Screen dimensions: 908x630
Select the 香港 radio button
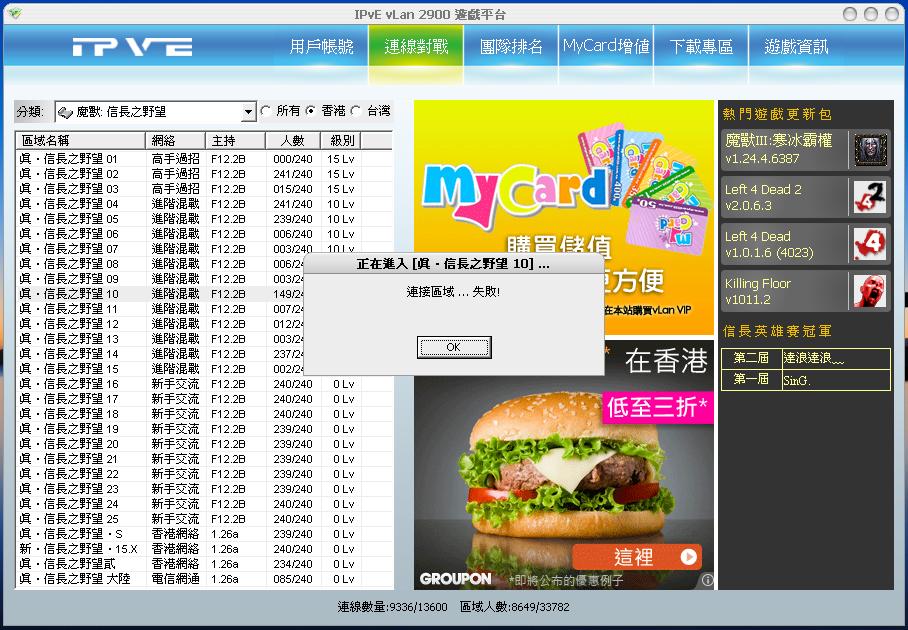[x=311, y=111]
